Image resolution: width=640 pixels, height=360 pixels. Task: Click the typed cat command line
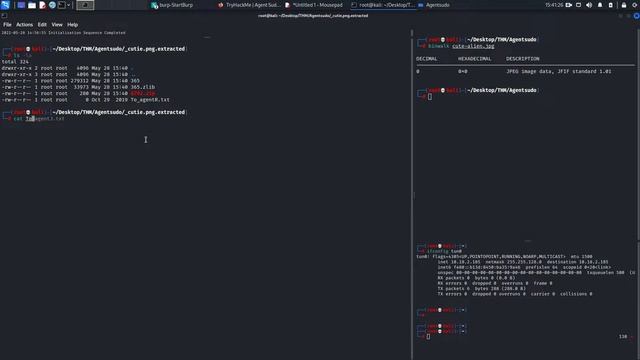coord(39,118)
